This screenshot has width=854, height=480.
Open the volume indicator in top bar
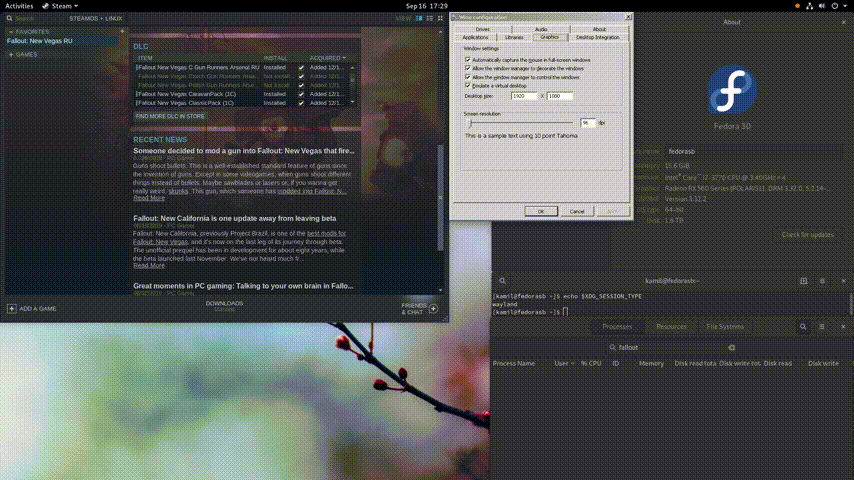coord(822,6)
